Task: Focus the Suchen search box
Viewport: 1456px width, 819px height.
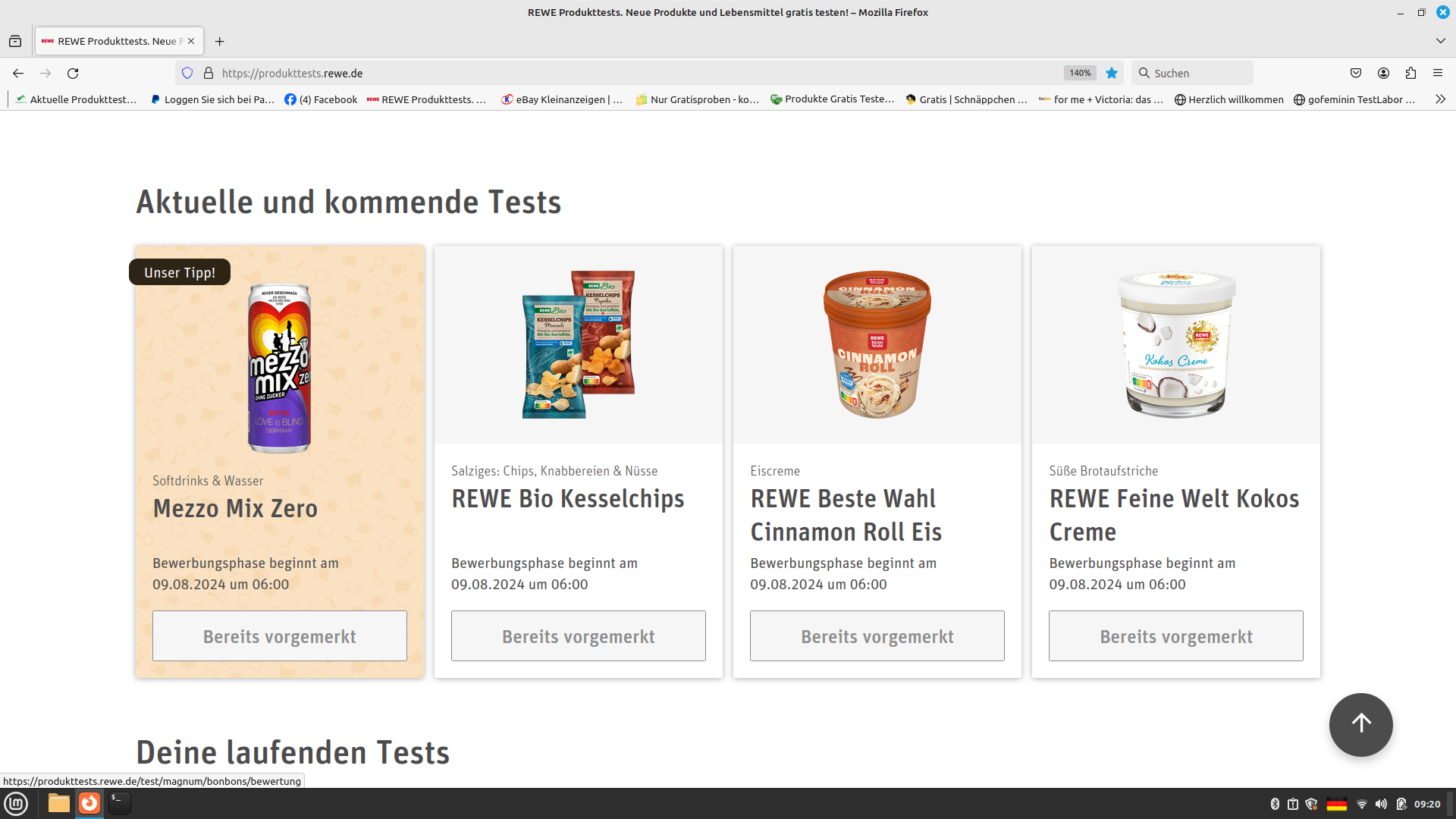Action: coord(1193,74)
